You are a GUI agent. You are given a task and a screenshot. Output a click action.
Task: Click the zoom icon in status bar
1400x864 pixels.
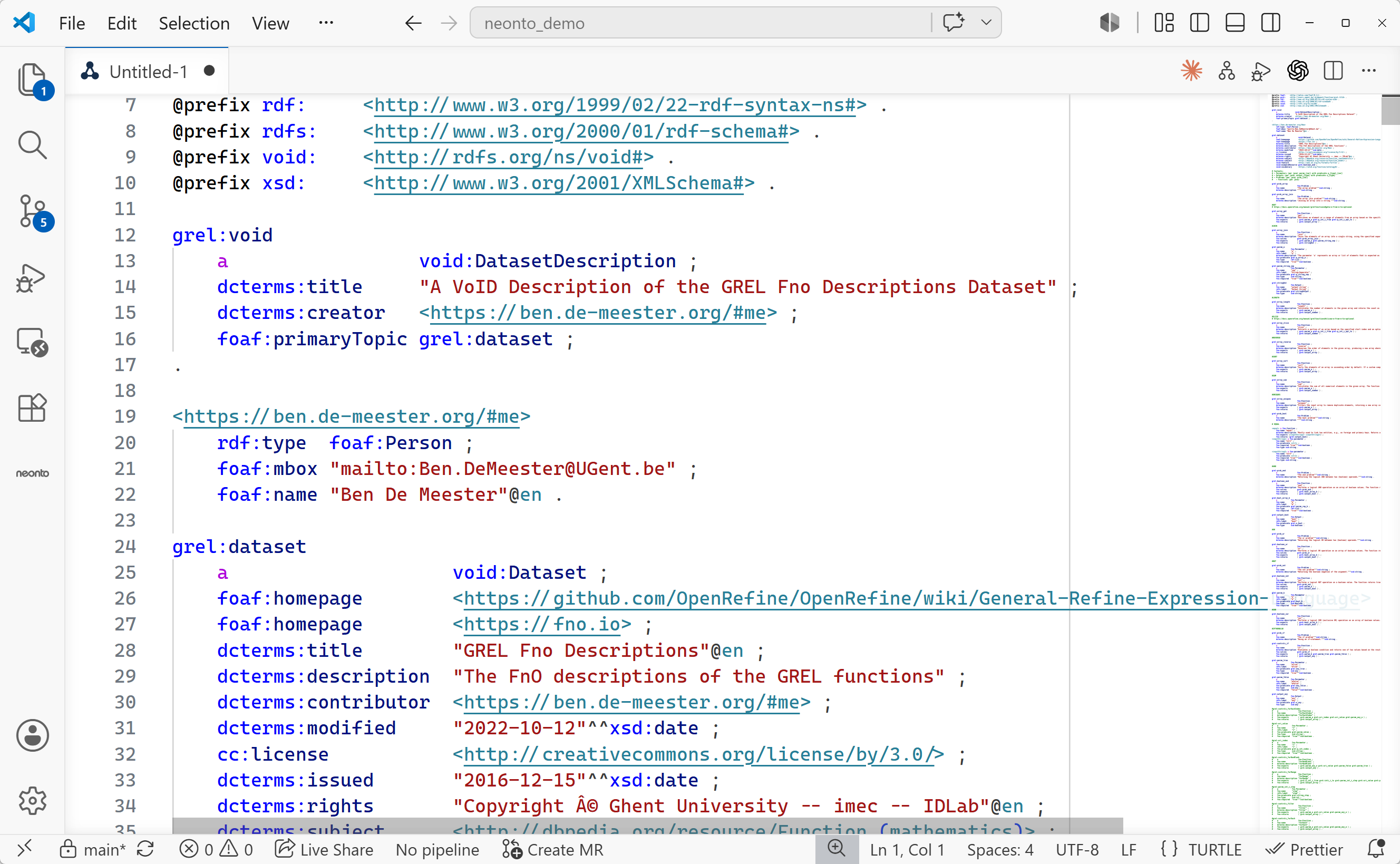pyautogui.click(x=836, y=849)
